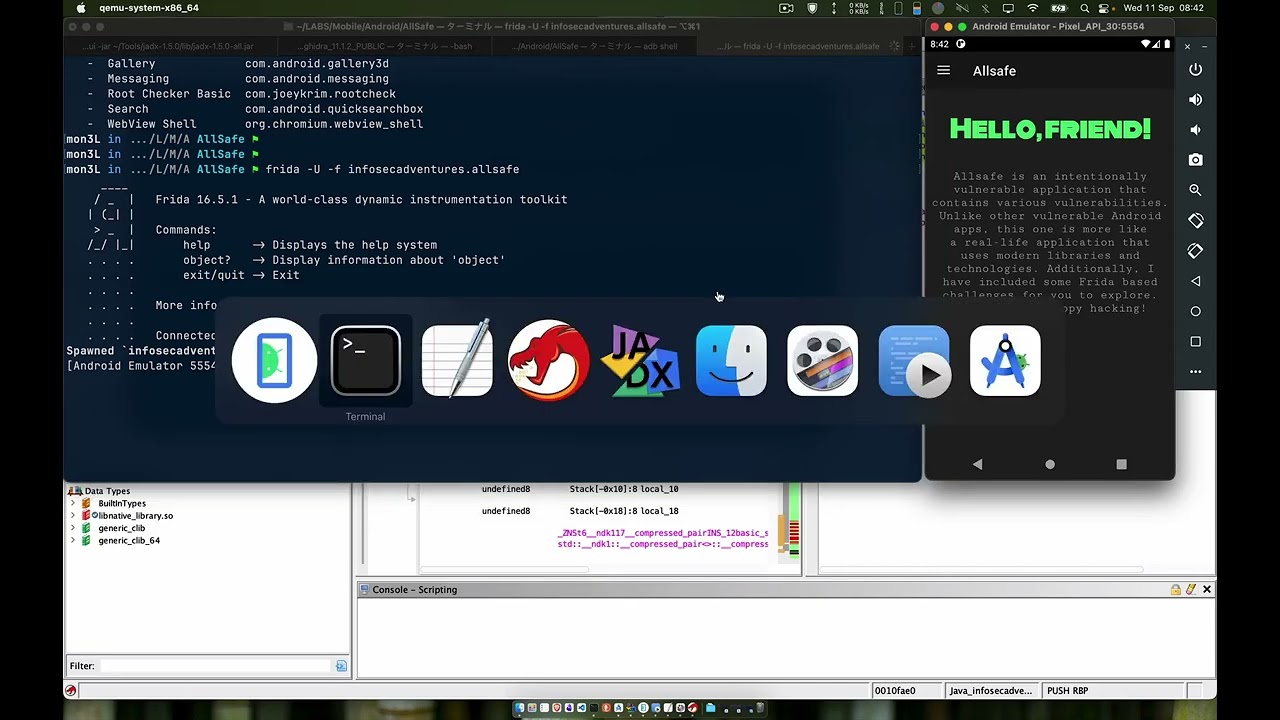The image size is (1280, 720).
Task: Raise the emulator volume with upper speaker icon
Action: [1195, 100]
